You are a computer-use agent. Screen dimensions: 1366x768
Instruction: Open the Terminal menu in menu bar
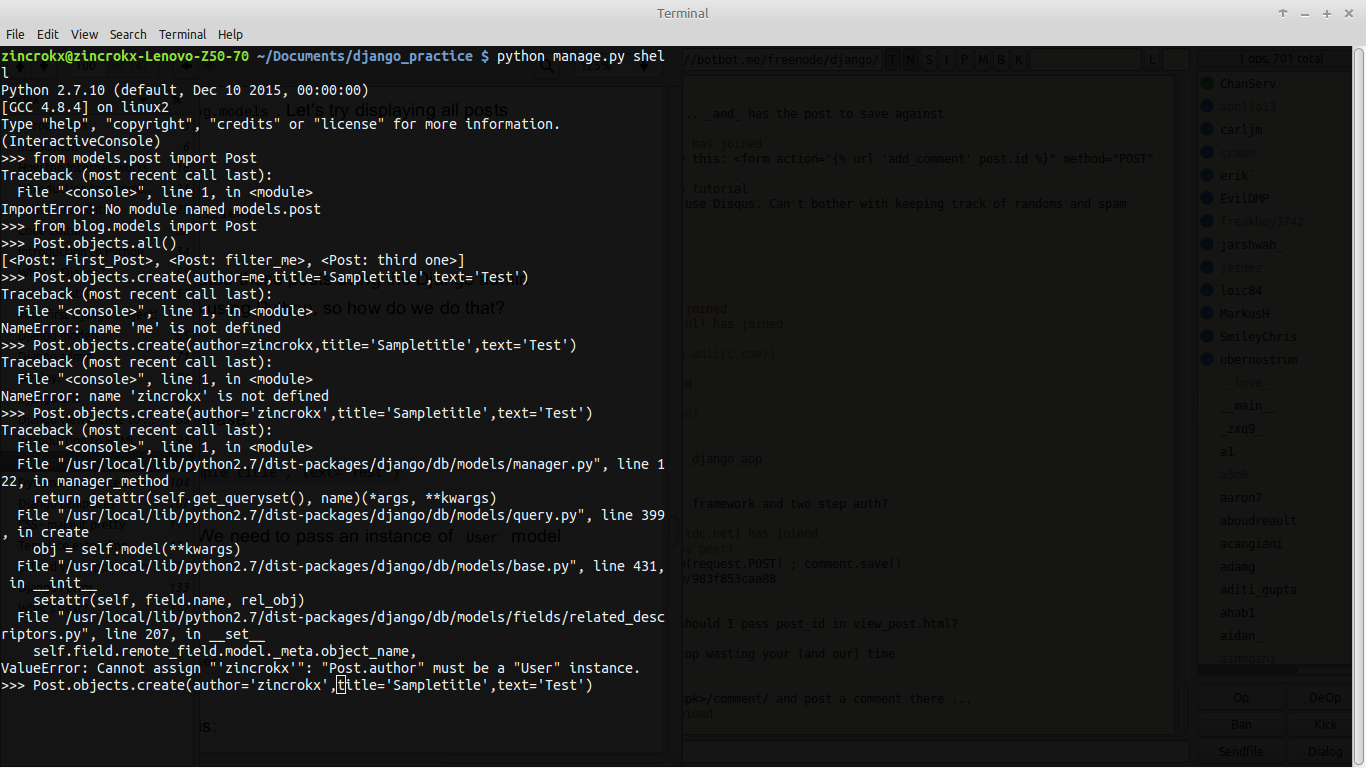point(182,34)
